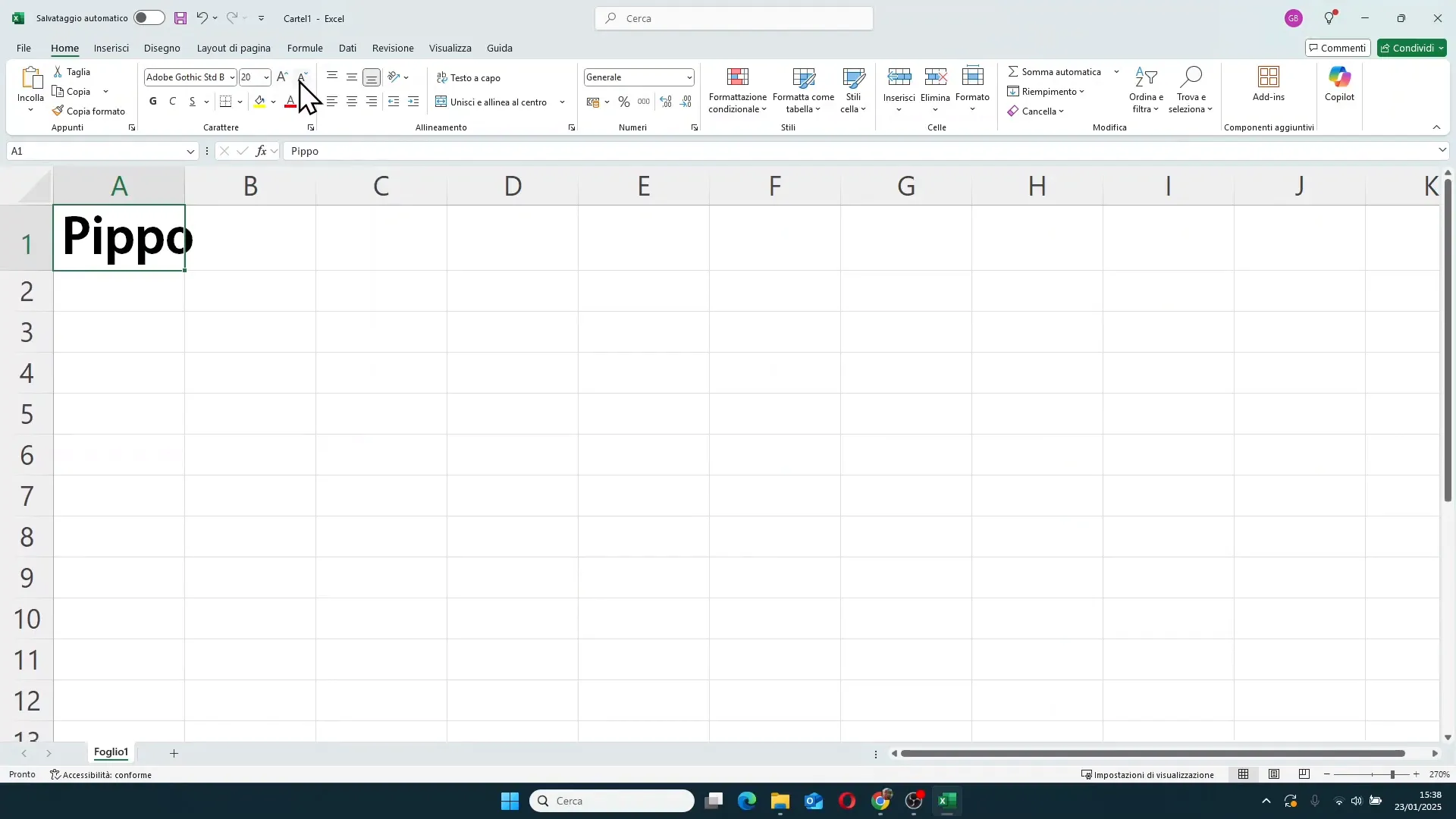Click the Condividi share button
Image resolution: width=1456 pixels, height=819 pixels.
pos(1412,48)
